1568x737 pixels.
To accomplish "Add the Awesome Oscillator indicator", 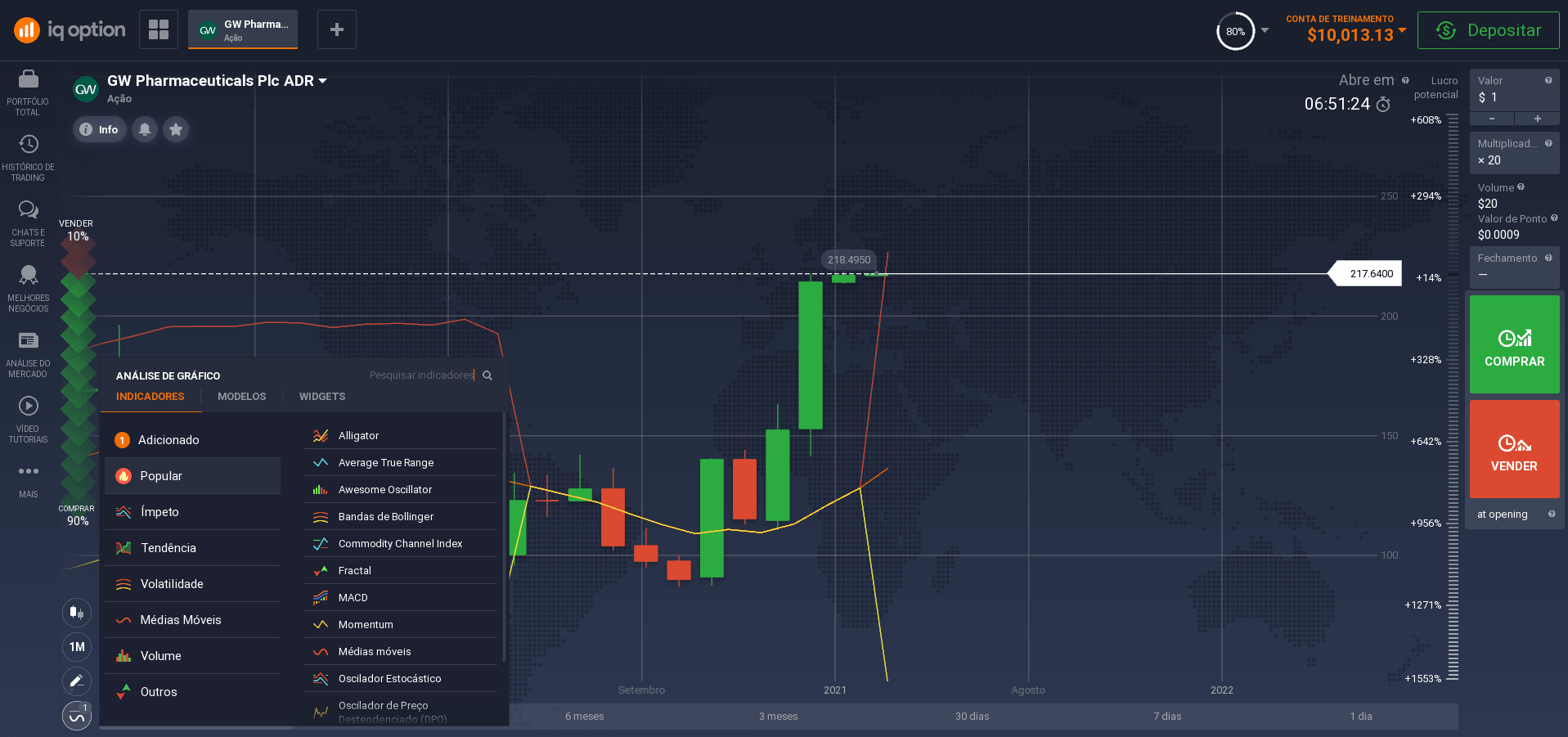I will click(x=401, y=490).
